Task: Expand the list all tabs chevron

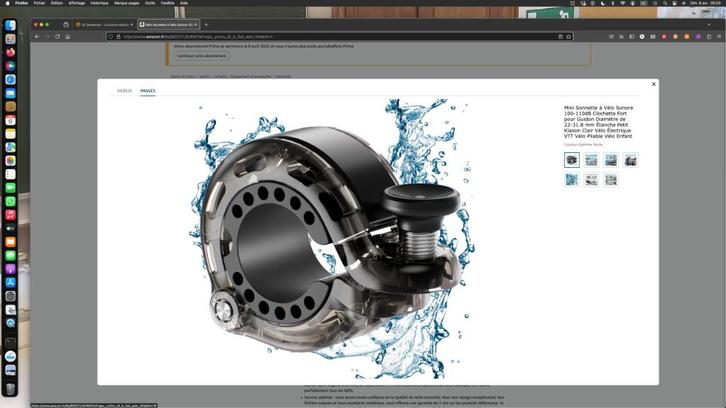Action: pos(709,25)
